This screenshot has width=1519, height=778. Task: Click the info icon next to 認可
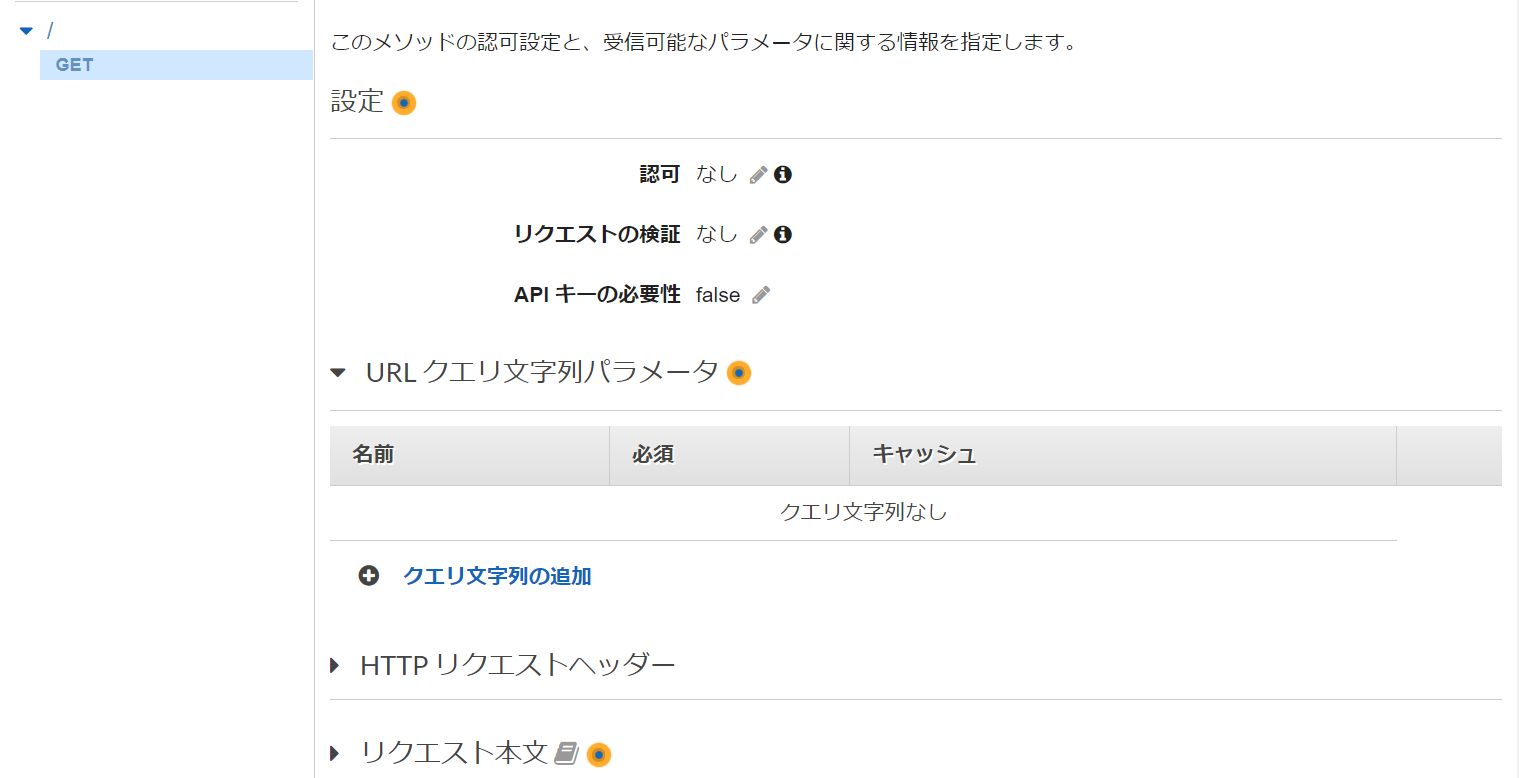click(x=784, y=174)
